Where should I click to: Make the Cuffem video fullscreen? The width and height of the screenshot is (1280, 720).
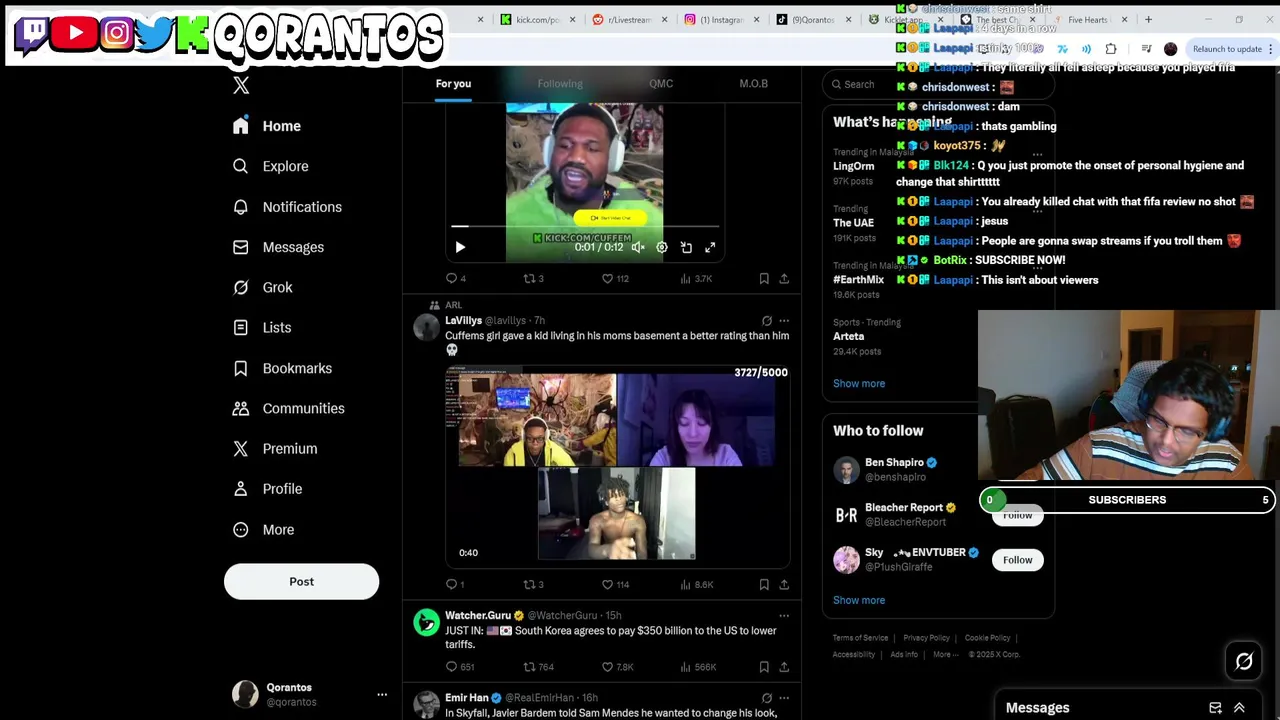(710, 247)
